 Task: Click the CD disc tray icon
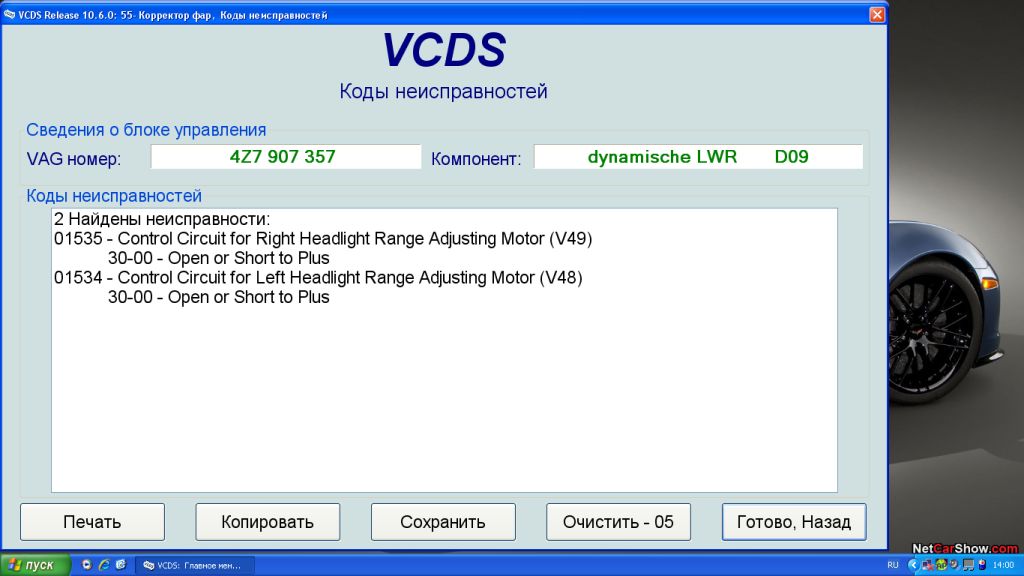coord(955,565)
